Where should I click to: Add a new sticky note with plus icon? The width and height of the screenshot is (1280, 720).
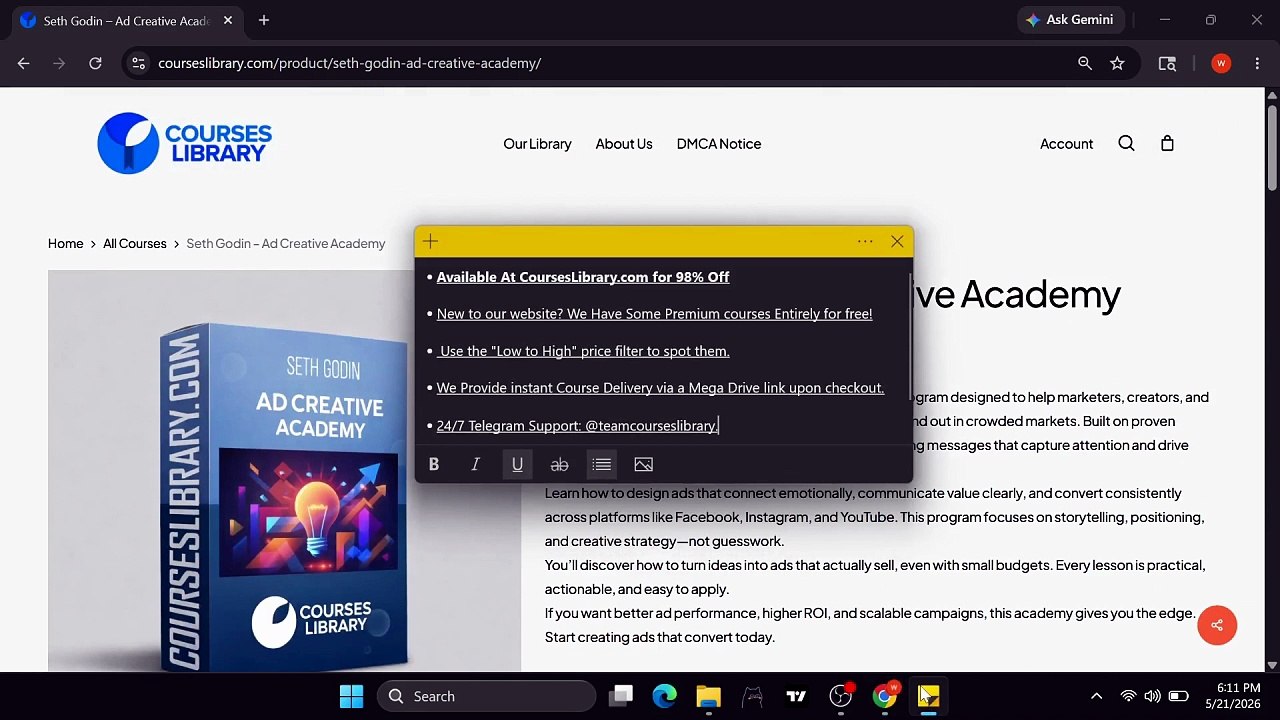click(430, 241)
